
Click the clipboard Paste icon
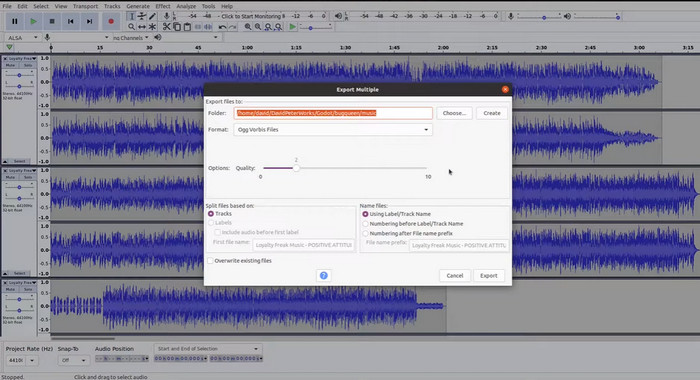187,27
